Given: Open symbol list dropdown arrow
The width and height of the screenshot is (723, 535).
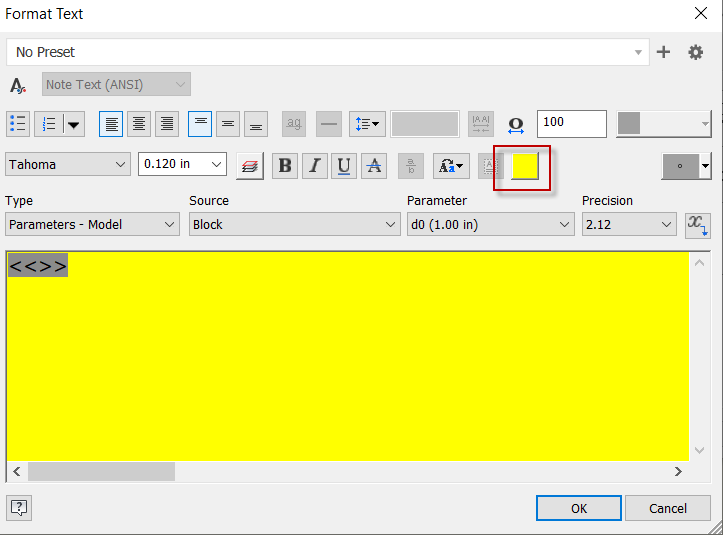Looking at the screenshot, I should click(705, 166).
